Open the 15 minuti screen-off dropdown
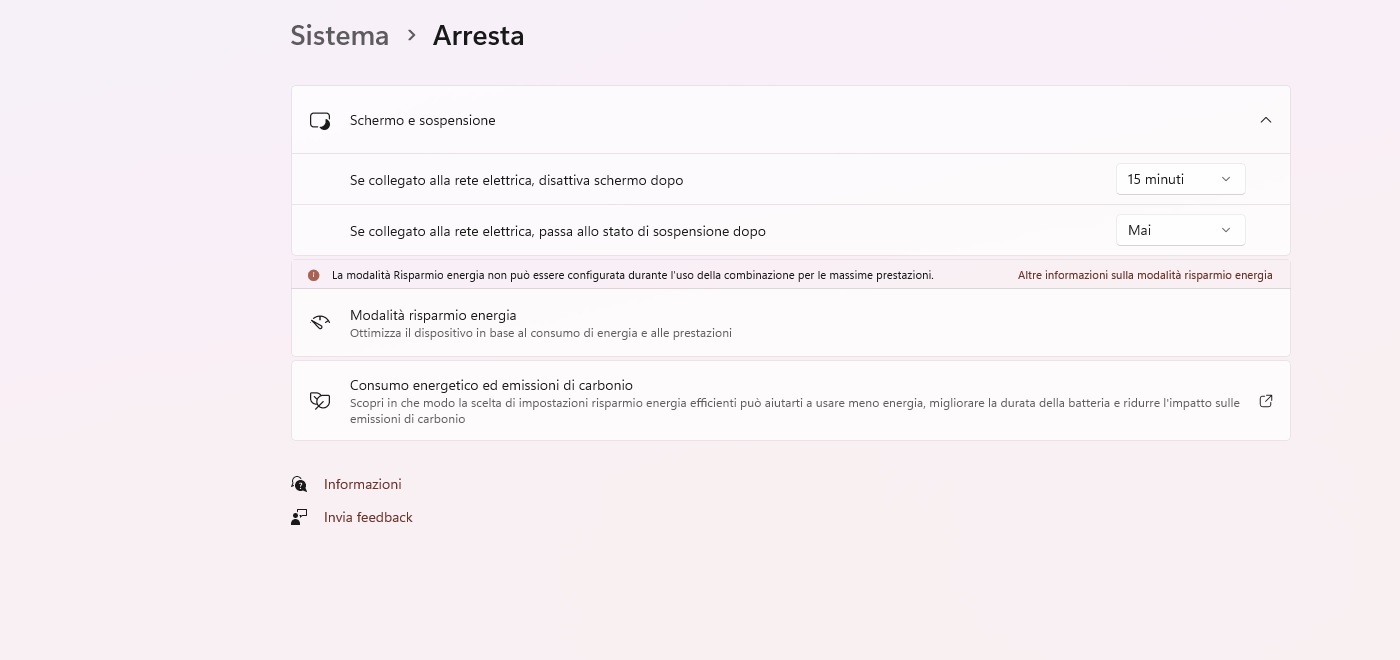The image size is (1400, 660). (x=1180, y=179)
